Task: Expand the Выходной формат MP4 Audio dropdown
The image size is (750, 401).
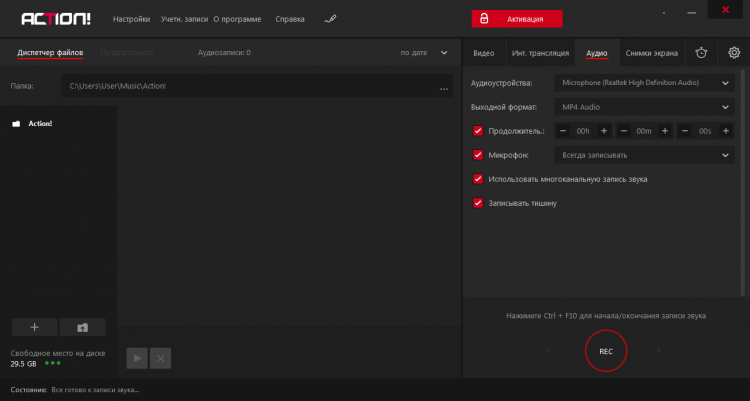Action: pyautogui.click(x=644, y=107)
